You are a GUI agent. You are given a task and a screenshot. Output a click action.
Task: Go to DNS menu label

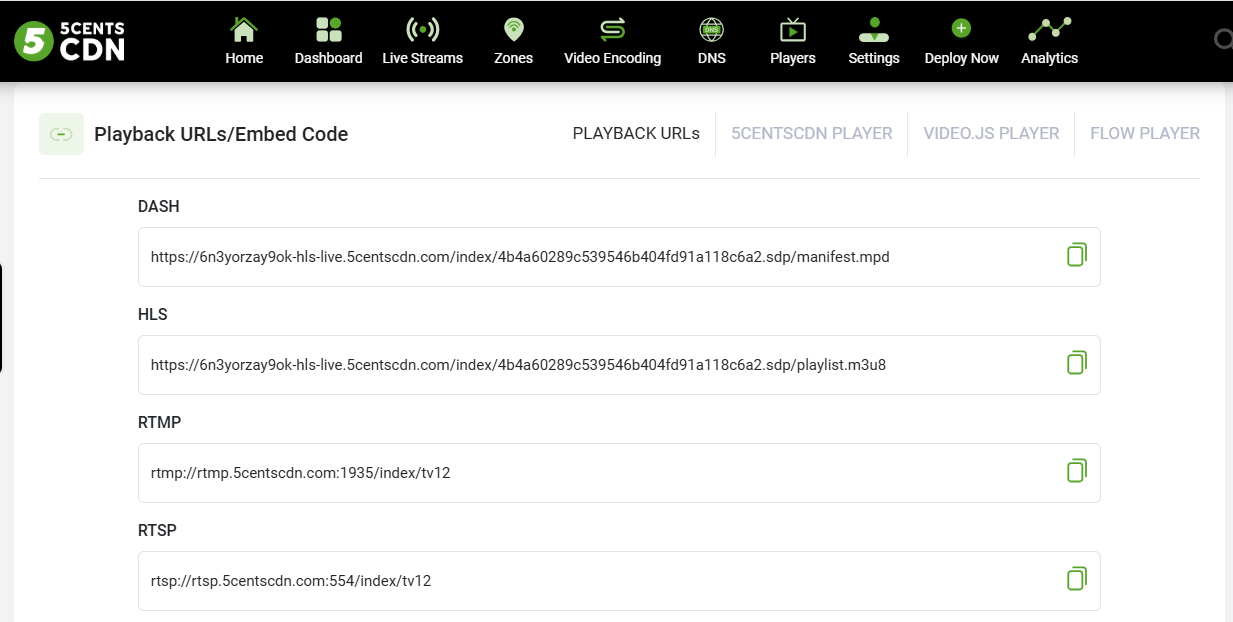click(711, 58)
